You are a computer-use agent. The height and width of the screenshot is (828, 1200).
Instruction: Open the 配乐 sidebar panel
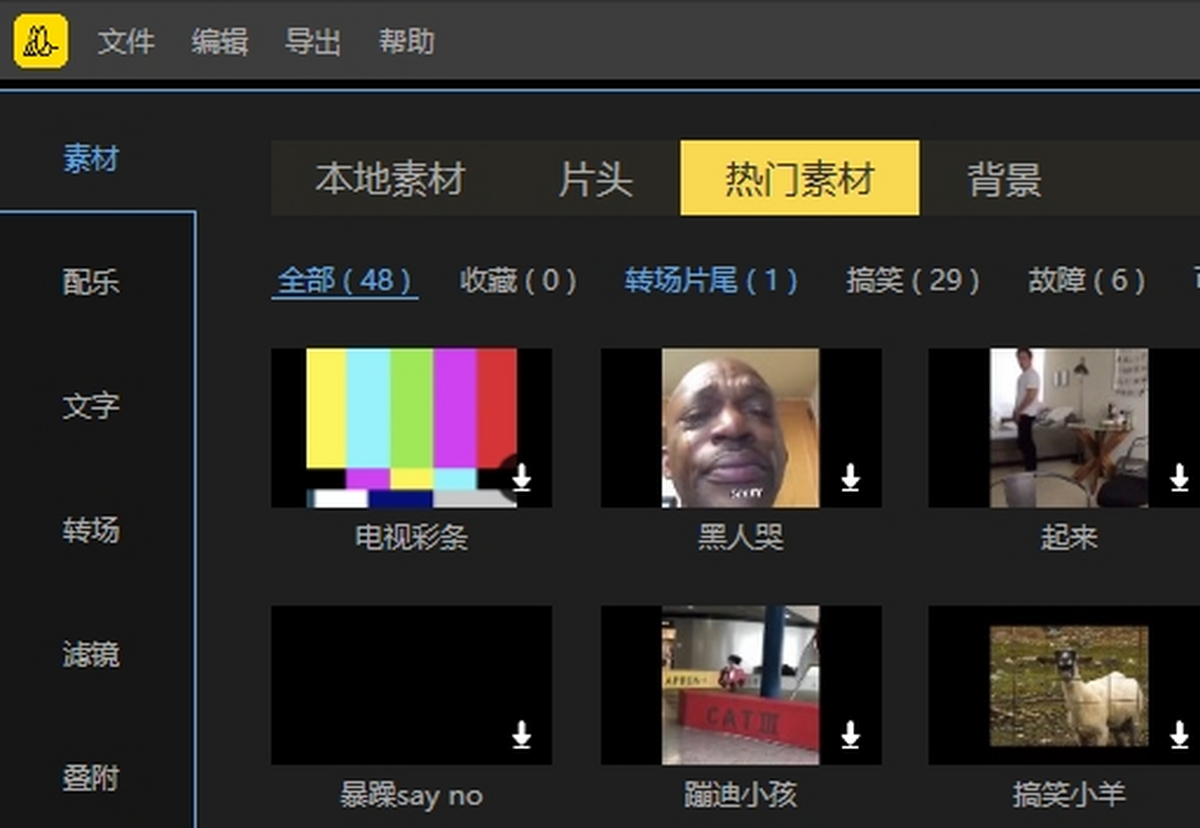(x=91, y=283)
